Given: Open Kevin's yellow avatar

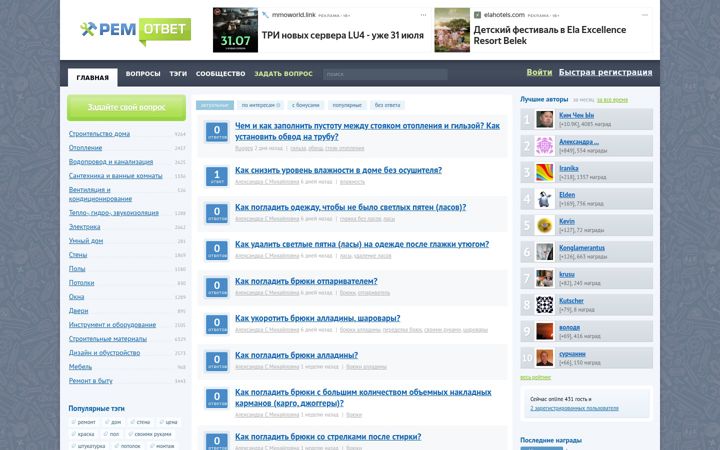Looking at the screenshot, I should [x=545, y=225].
